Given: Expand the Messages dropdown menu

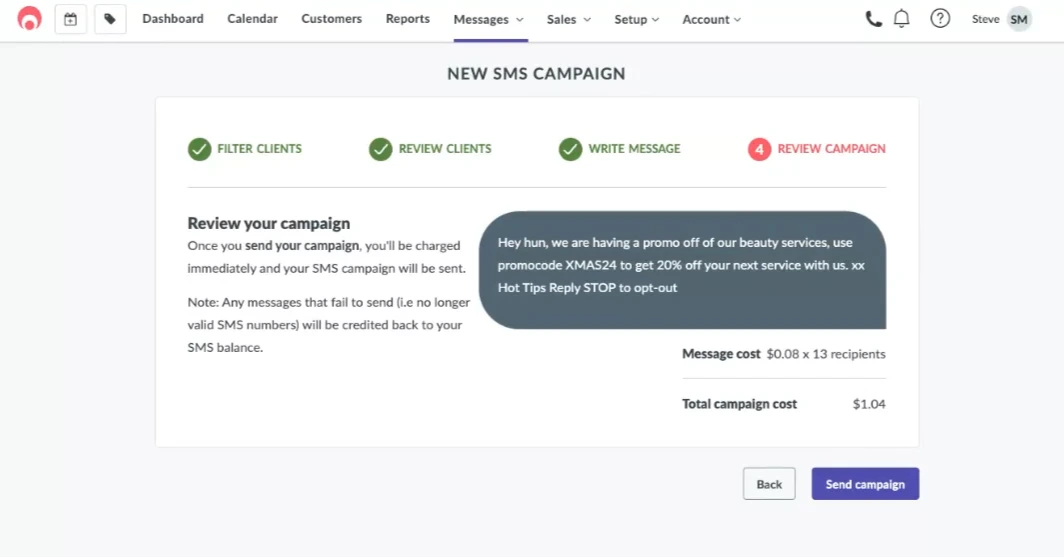Looking at the screenshot, I should [489, 20].
